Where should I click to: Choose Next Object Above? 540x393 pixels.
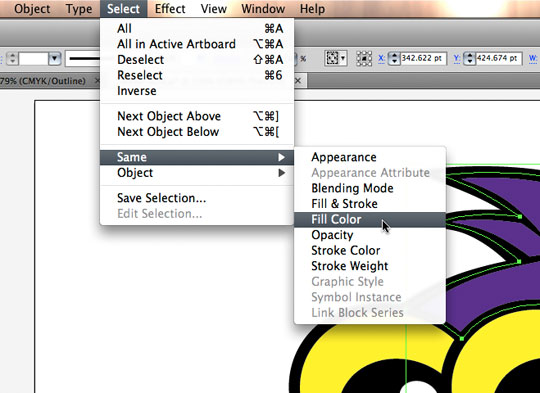197,116
